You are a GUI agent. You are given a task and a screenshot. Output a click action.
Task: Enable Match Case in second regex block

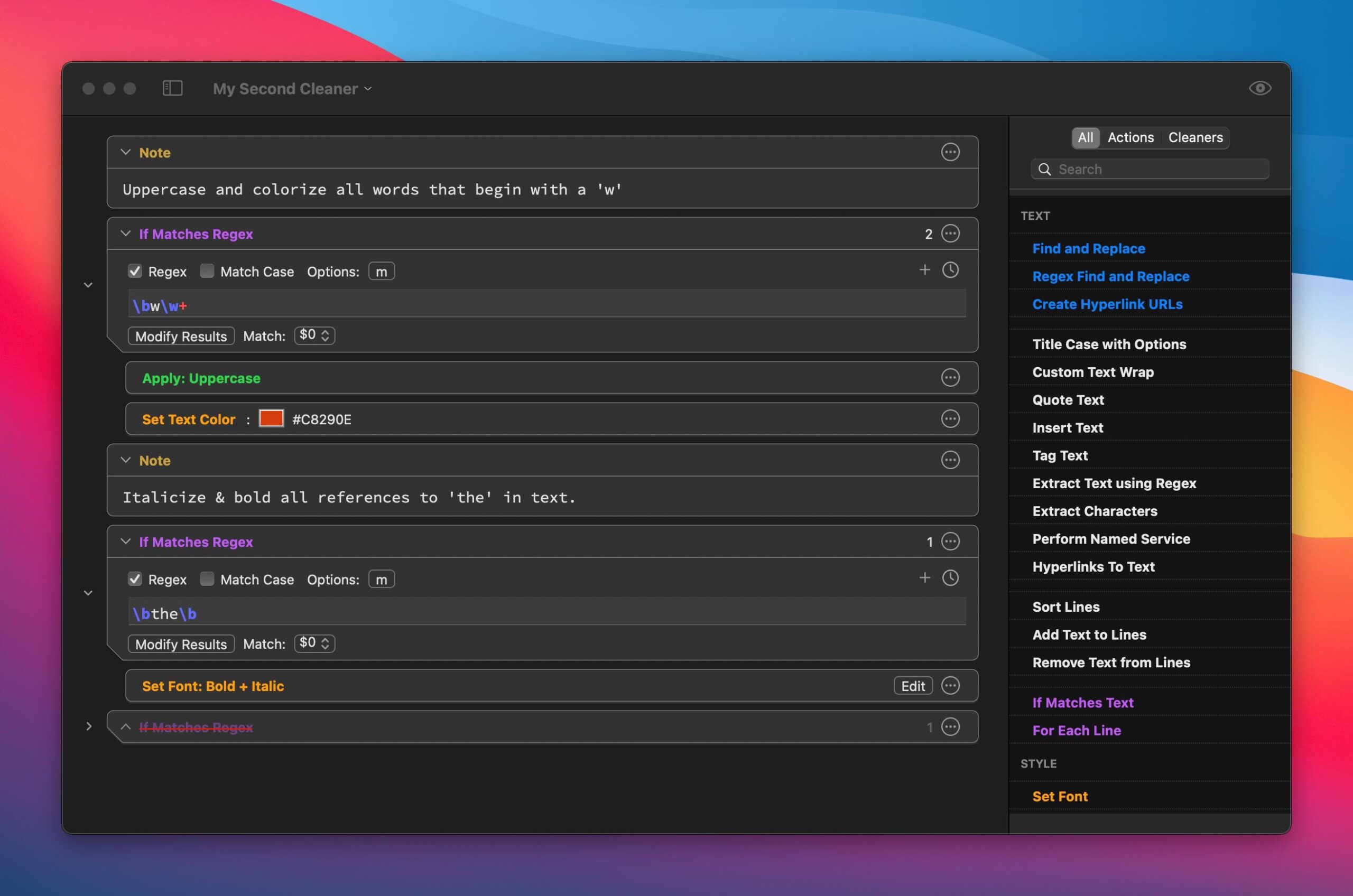click(207, 580)
